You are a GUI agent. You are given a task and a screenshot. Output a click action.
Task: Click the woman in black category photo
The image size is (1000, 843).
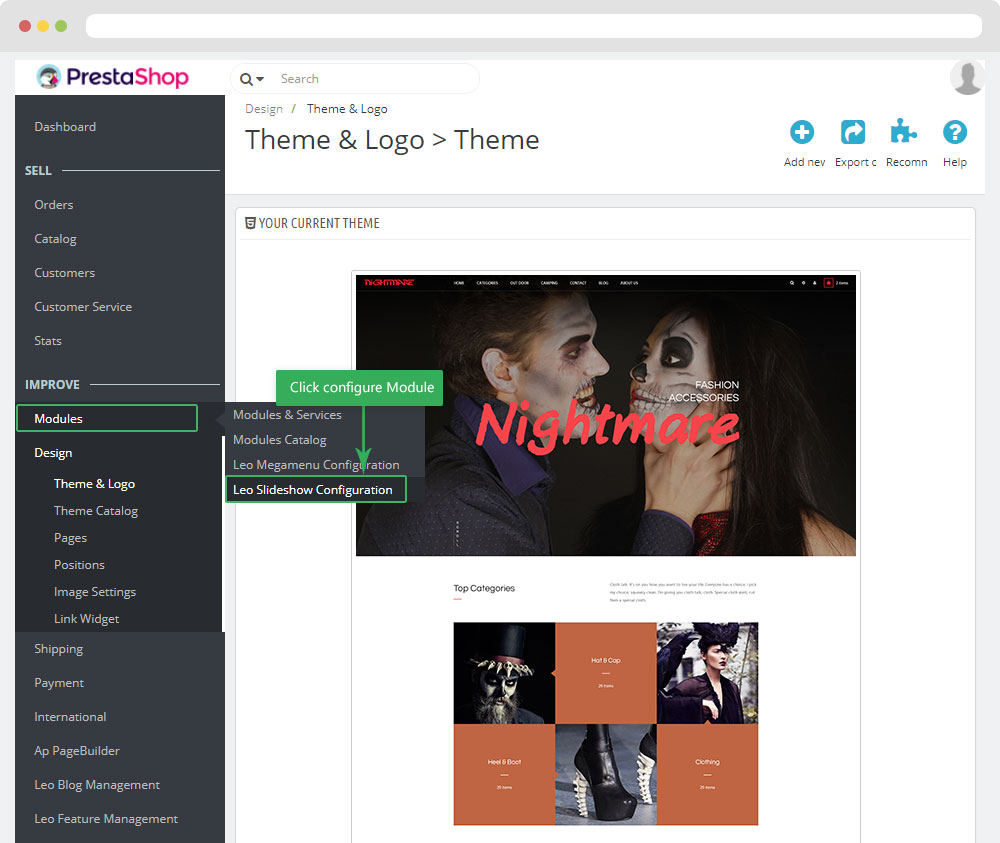pyautogui.click(x=707, y=673)
